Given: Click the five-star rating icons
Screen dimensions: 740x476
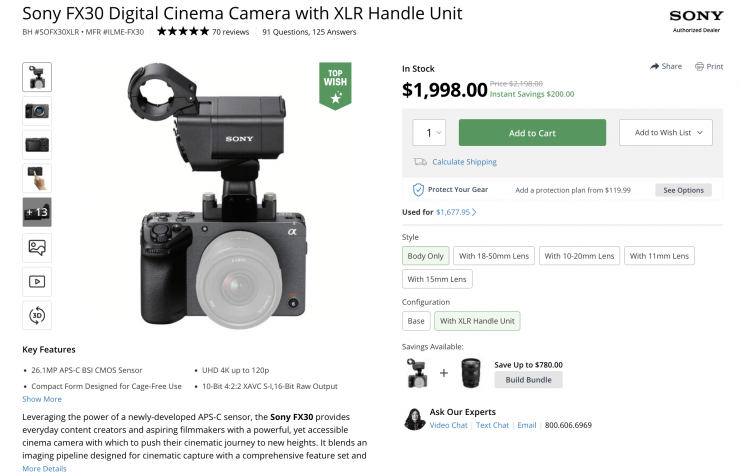Looking at the screenshot, I should 180,32.
